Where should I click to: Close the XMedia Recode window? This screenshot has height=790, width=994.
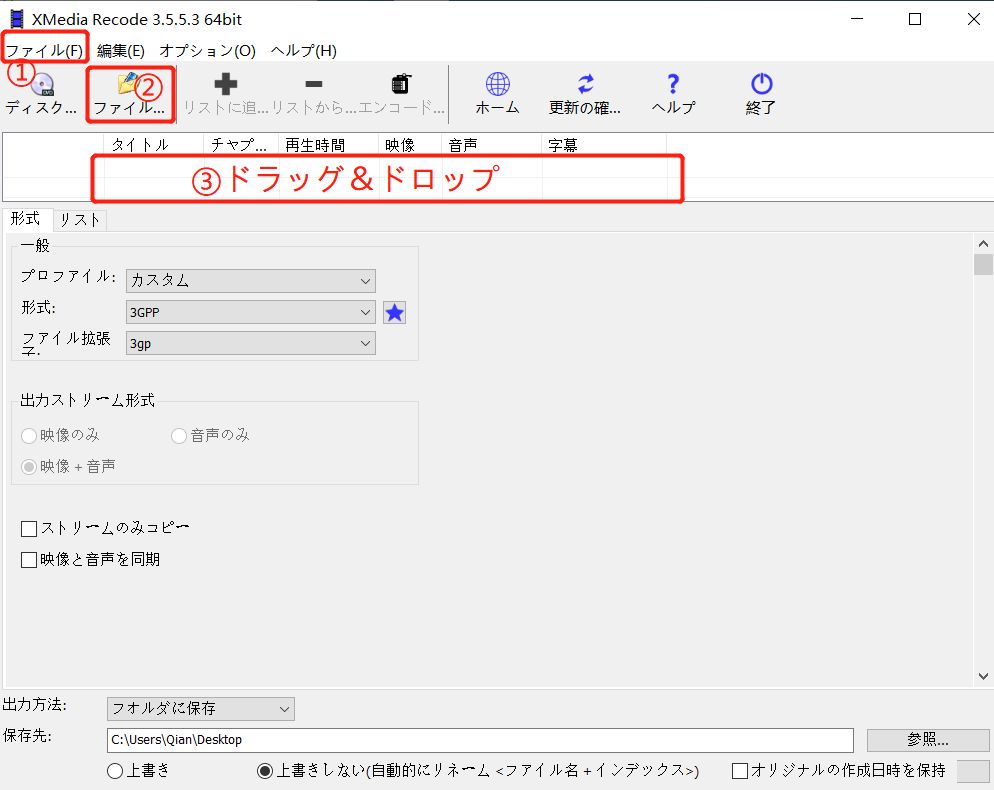(x=974, y=19)
